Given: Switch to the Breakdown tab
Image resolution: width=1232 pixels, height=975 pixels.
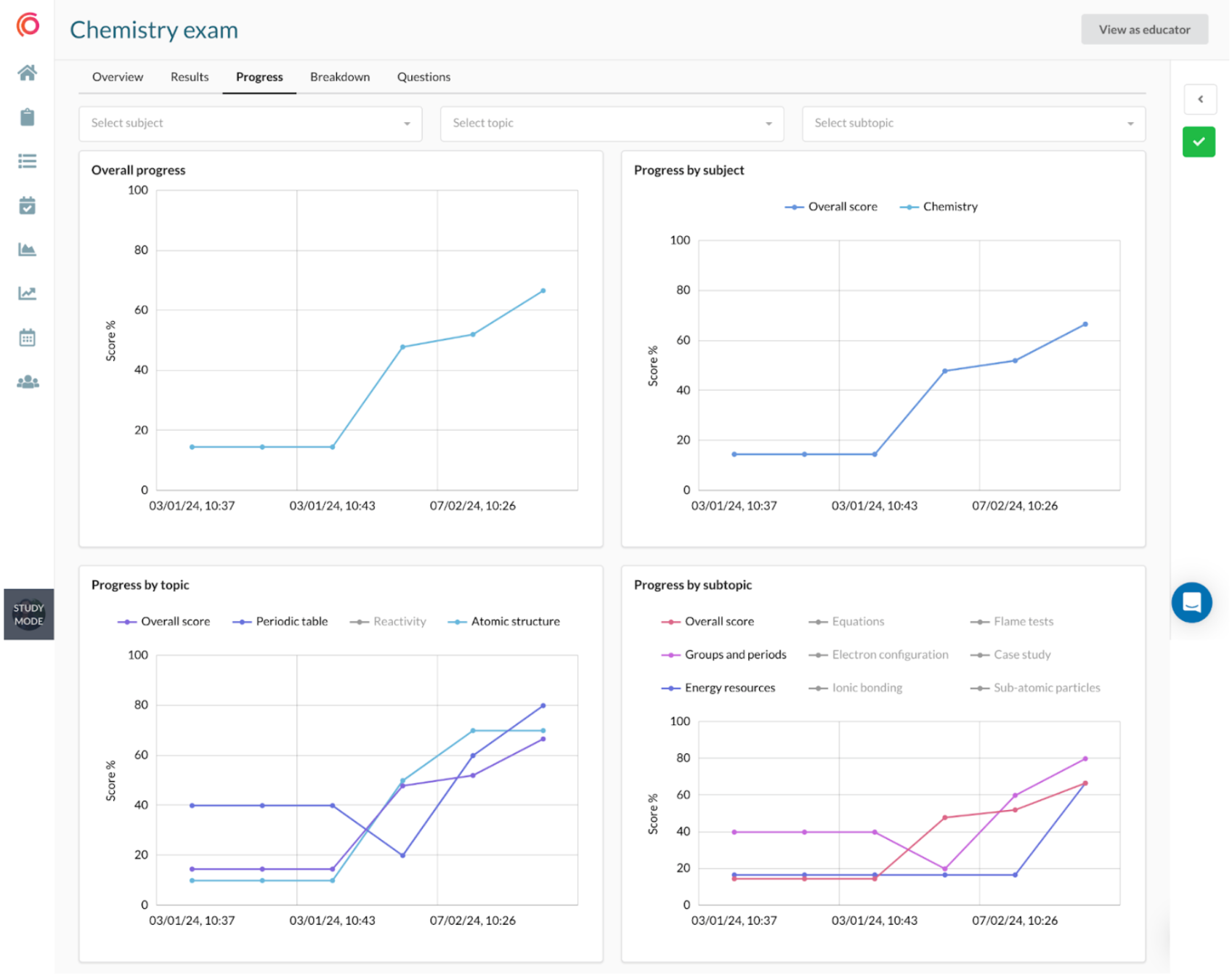Looking at the screenshot, I should pos(339,77).
